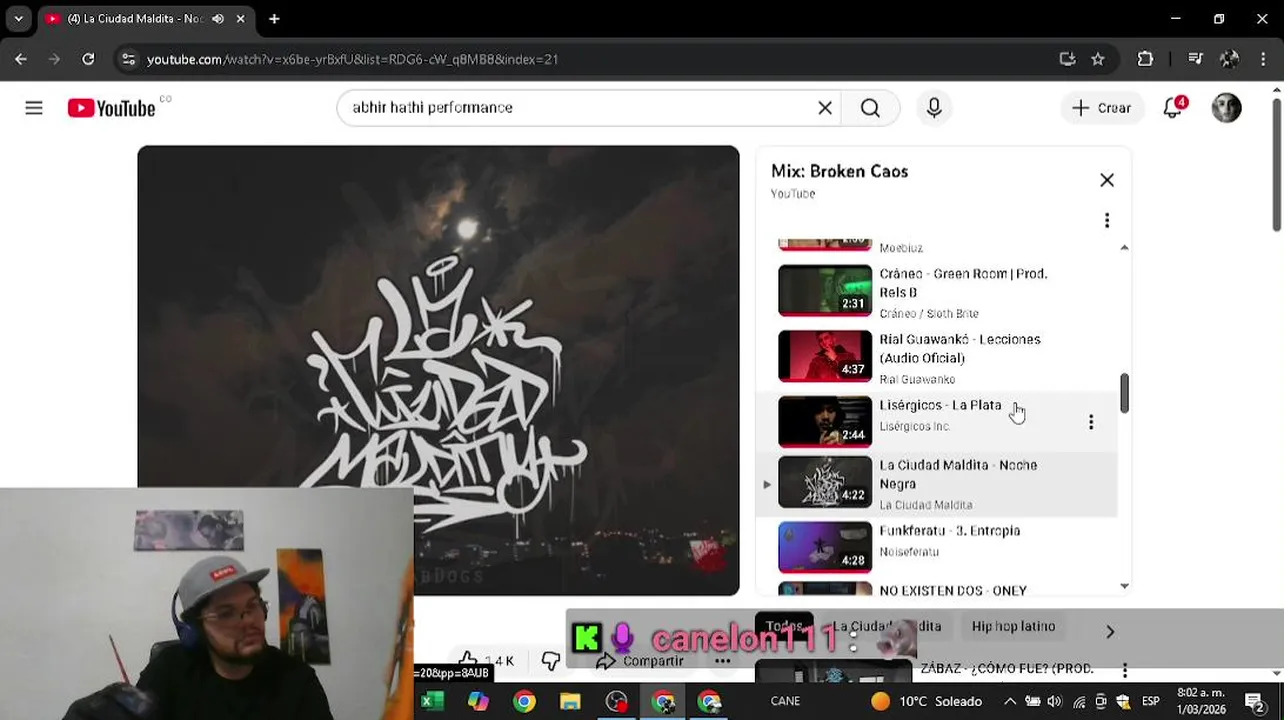Screen dimensions: 1284x720
Task: Click the ZÁBAZ - ¿CÓMO FUE? title
Action: [x=1007, y=668]
